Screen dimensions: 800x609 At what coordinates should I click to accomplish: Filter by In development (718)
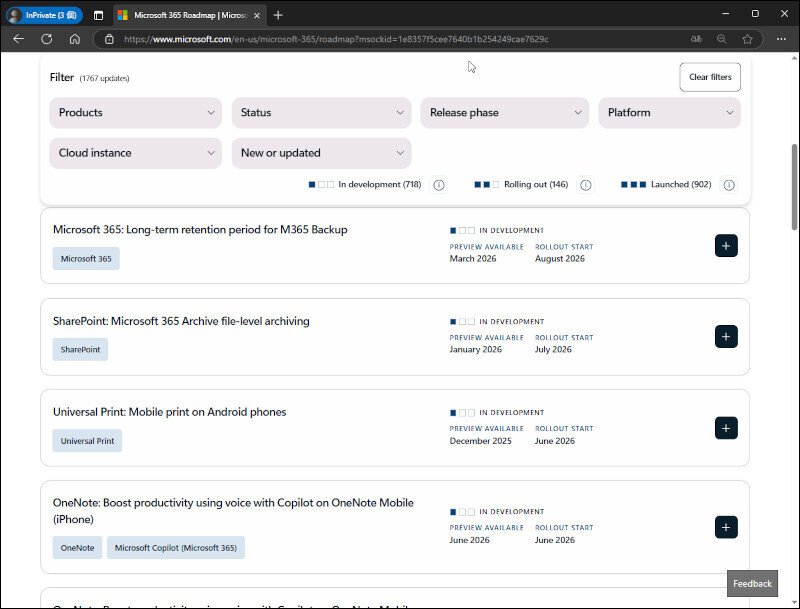pos(365,185)
